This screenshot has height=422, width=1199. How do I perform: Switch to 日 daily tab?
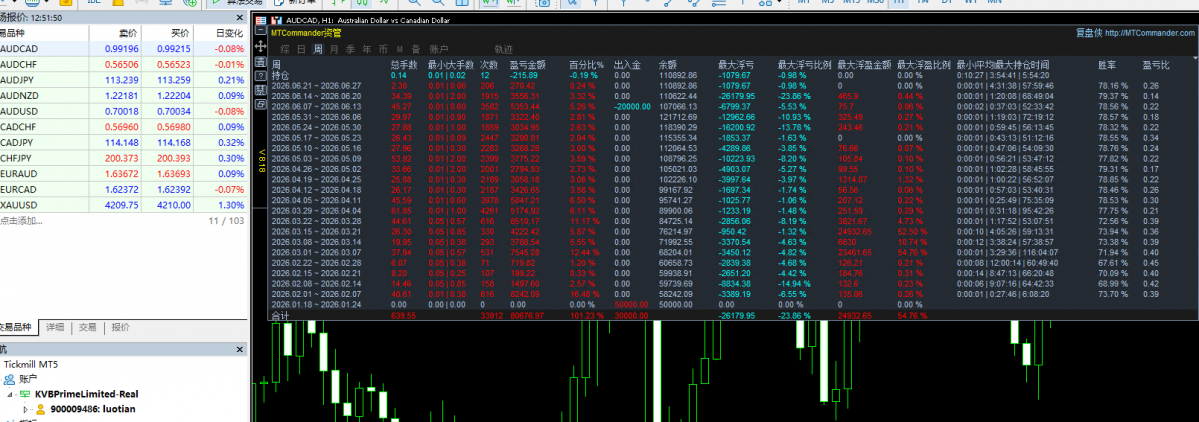tap(301, 50)
